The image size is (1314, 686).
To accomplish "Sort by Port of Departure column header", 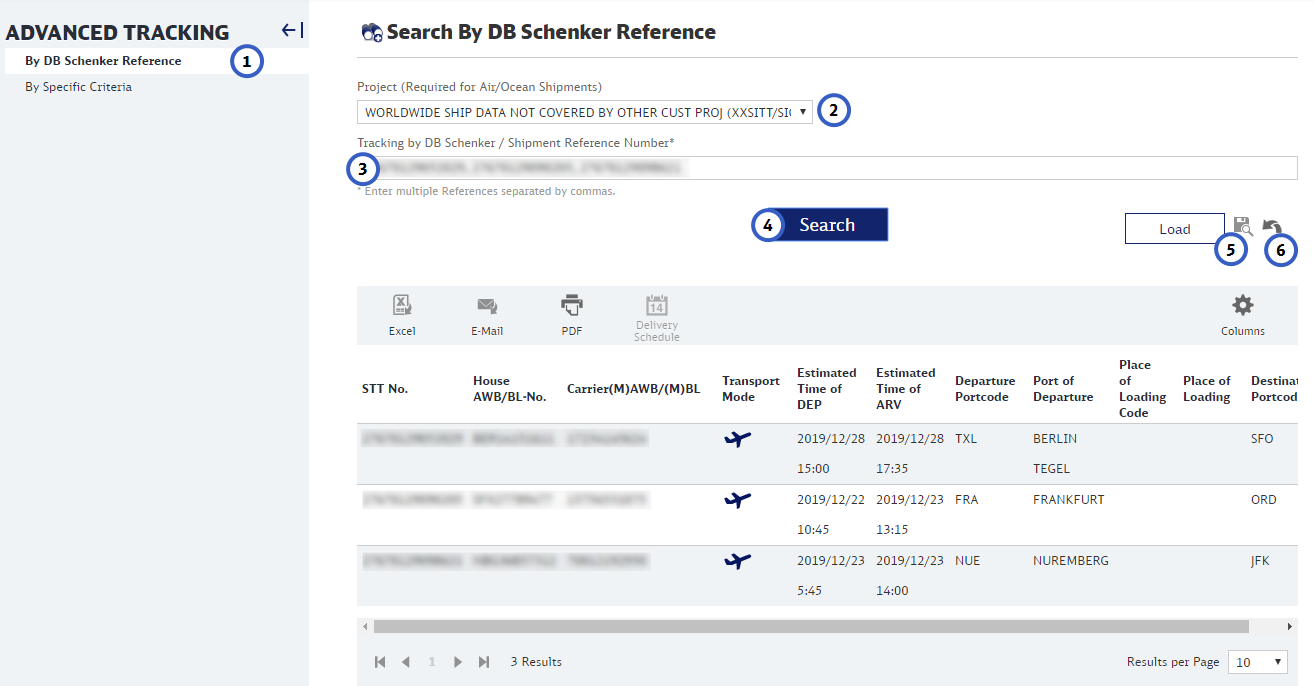I will (x=1063, y=389).
